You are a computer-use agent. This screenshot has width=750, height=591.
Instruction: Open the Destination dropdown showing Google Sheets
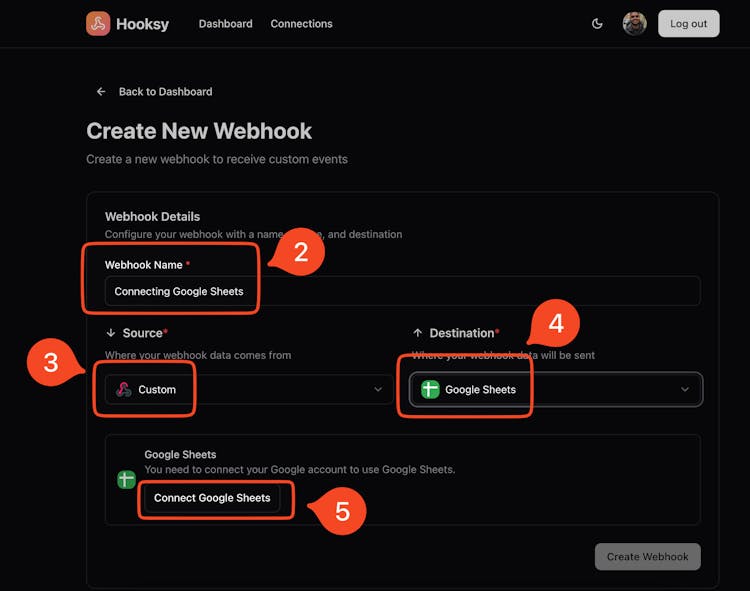coord(556,389)
